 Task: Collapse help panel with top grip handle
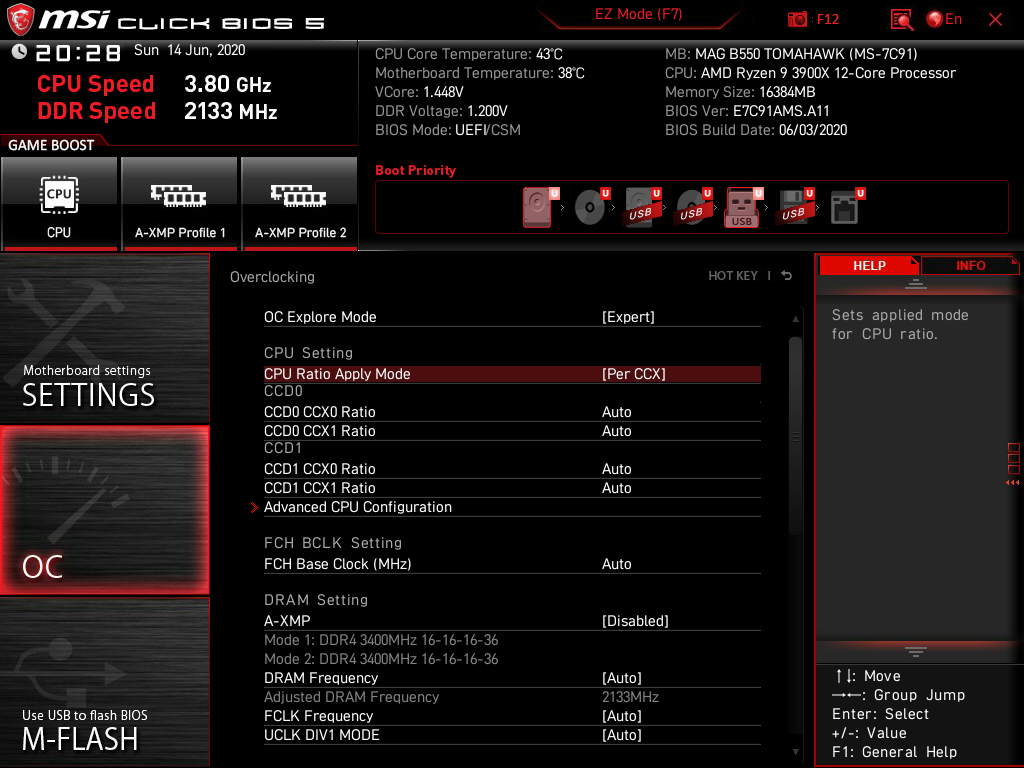[916, 283]
